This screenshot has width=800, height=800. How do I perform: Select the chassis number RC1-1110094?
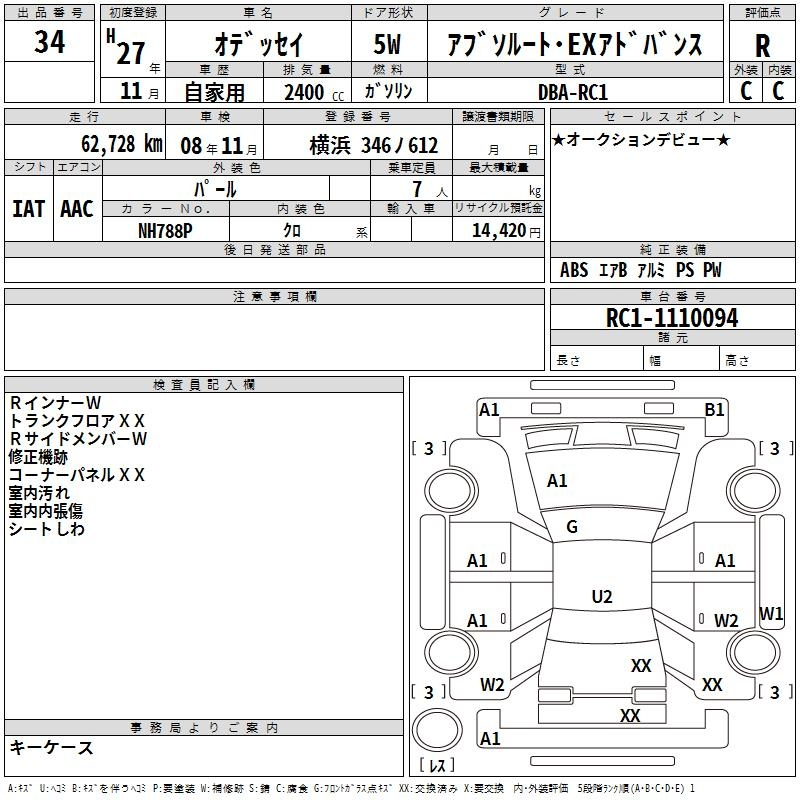pos(672,318)
